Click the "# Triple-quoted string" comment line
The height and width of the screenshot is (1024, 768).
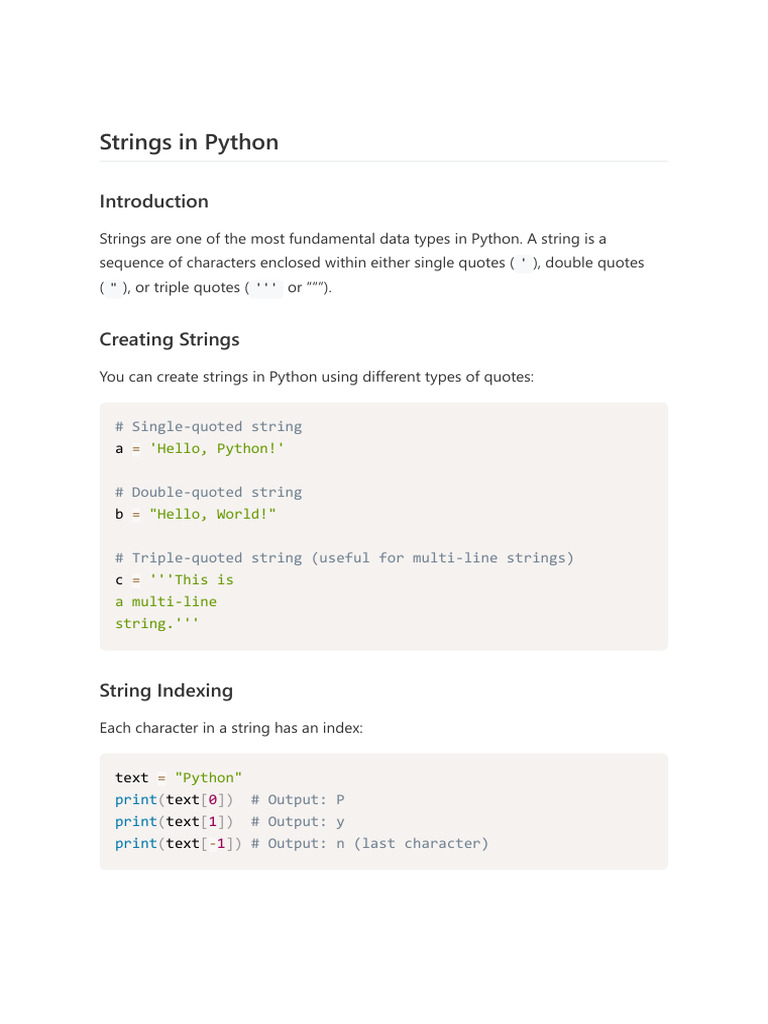(x=344, y=558)
